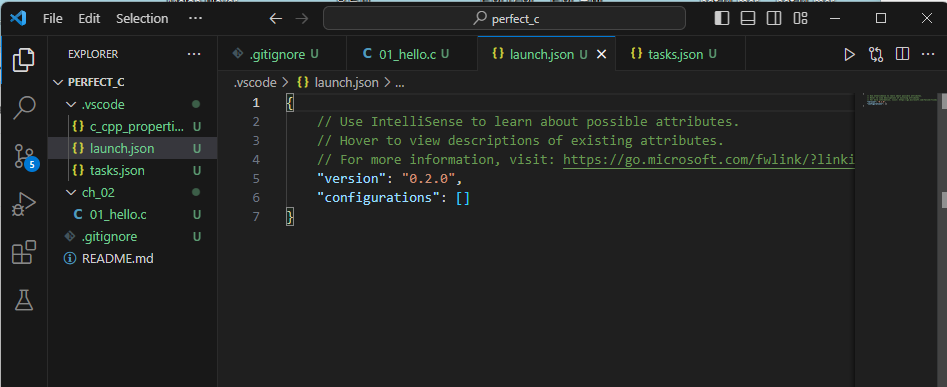Open the Search view icon

[24, 107]
